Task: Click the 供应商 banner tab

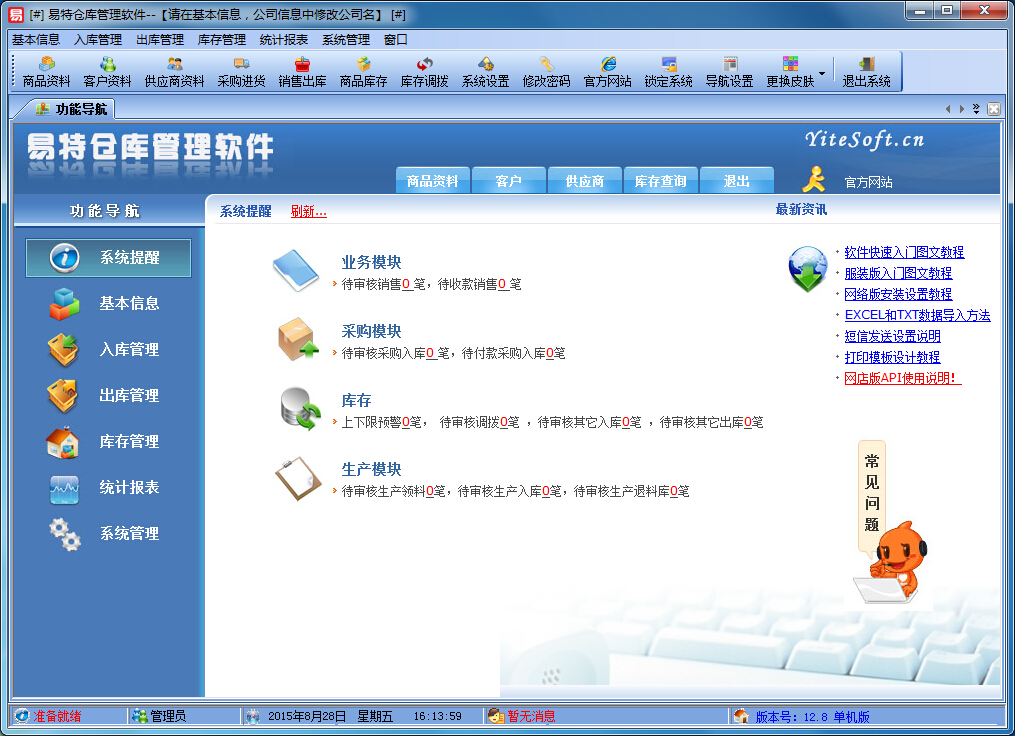Action: (585, 181)
